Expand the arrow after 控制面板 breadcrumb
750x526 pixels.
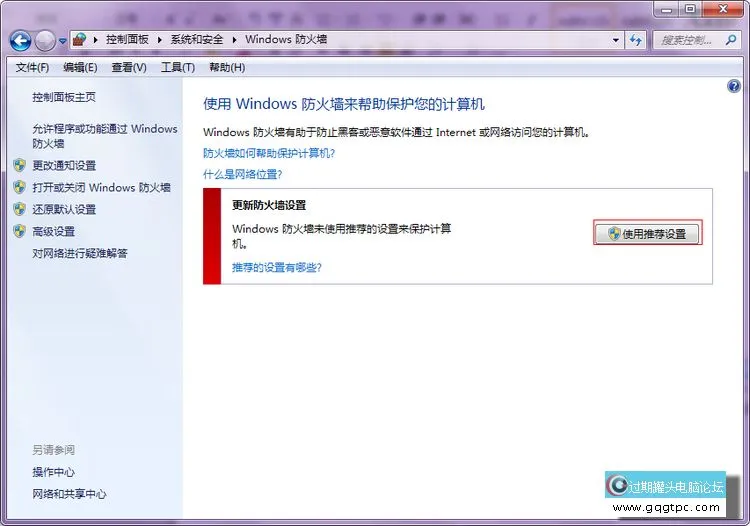click(x=160, y=40)
